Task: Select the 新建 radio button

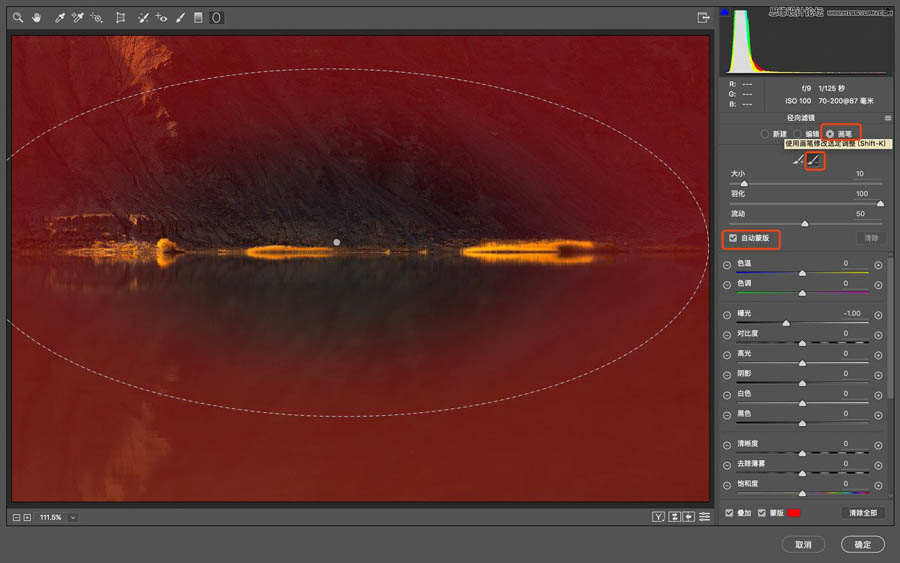Action: click(765, 133)
